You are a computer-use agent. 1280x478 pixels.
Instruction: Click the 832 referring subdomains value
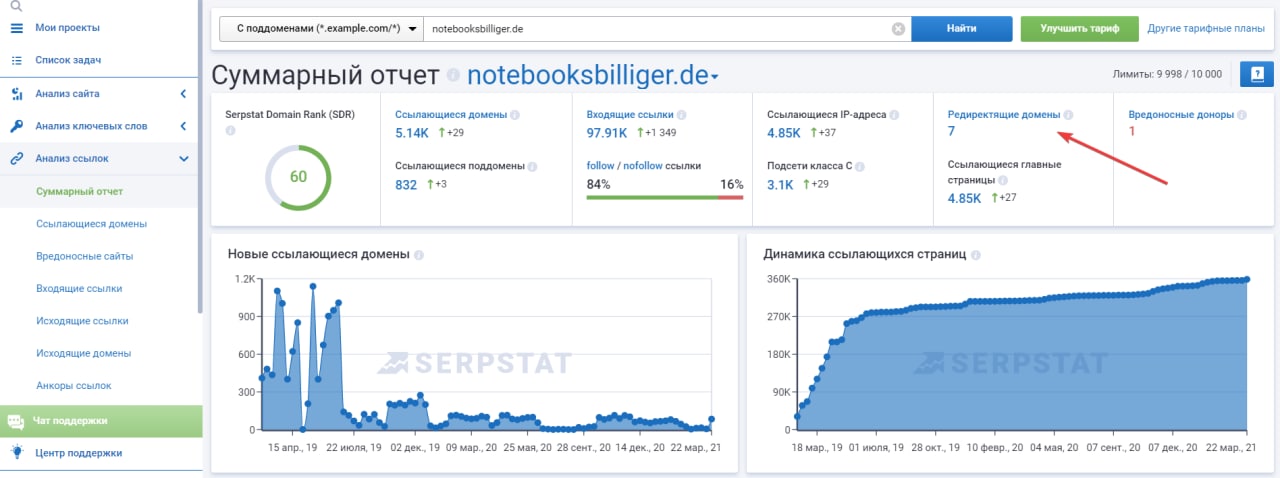click(x=406, y=184)
